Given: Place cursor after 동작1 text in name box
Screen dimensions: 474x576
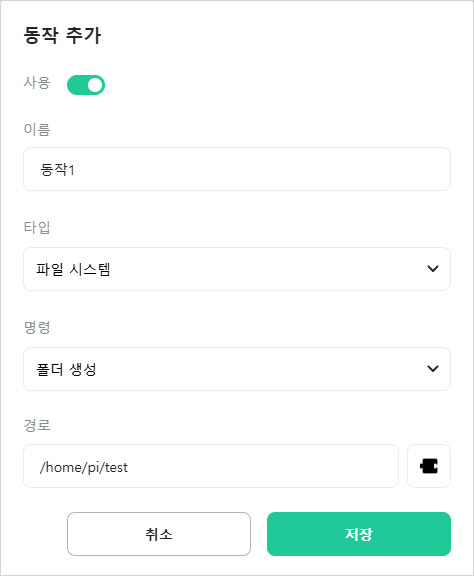Looking at the screenshot, I should pyautogui.click(x=76, y=170).
